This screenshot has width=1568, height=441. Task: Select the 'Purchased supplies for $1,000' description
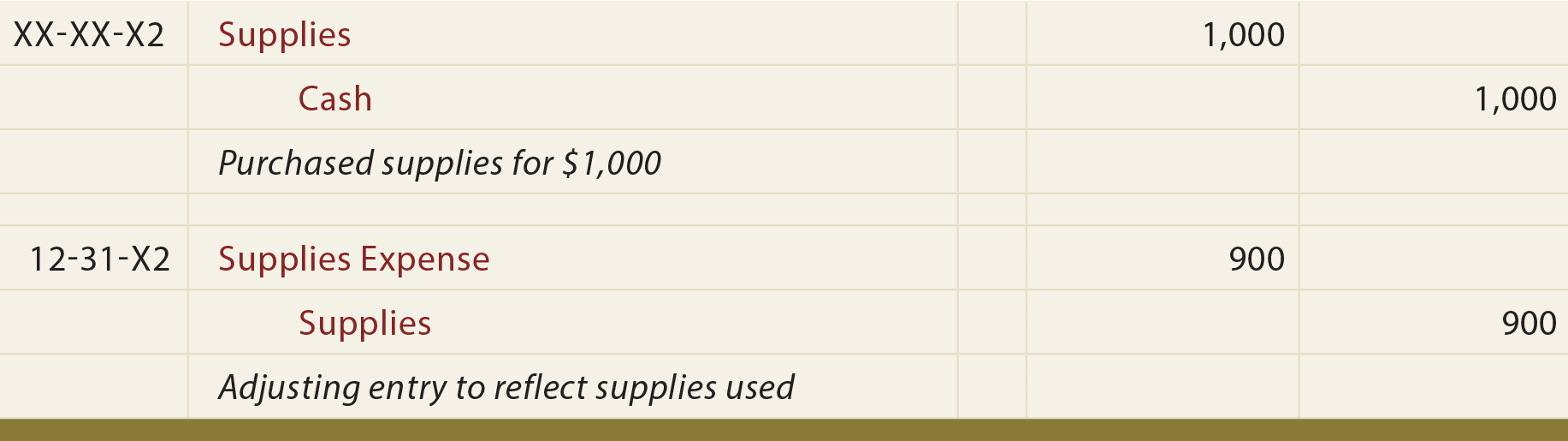(440, 163)
